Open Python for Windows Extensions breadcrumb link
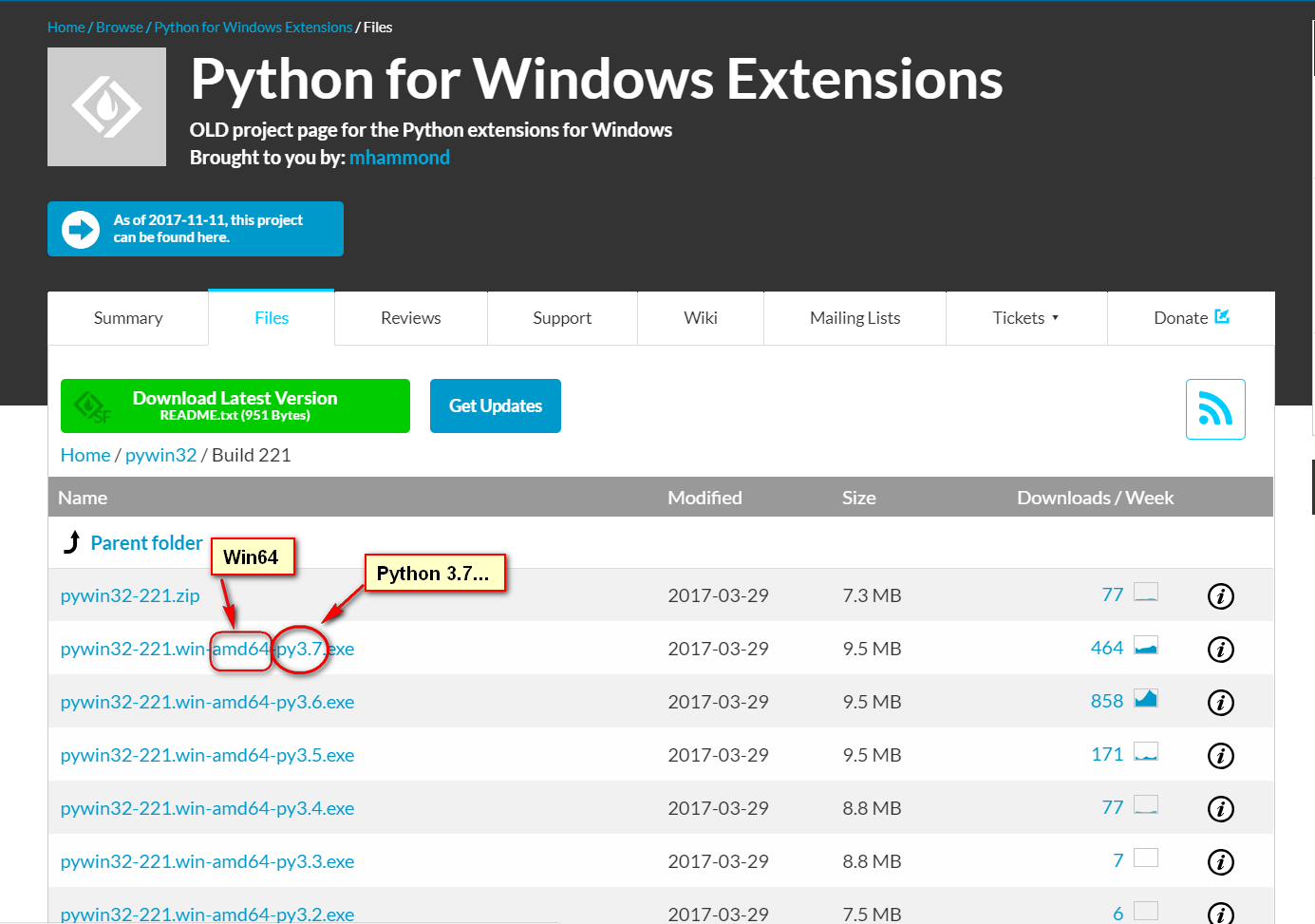Viewport: 1315px width, 924px height. [x=254, y=28]
